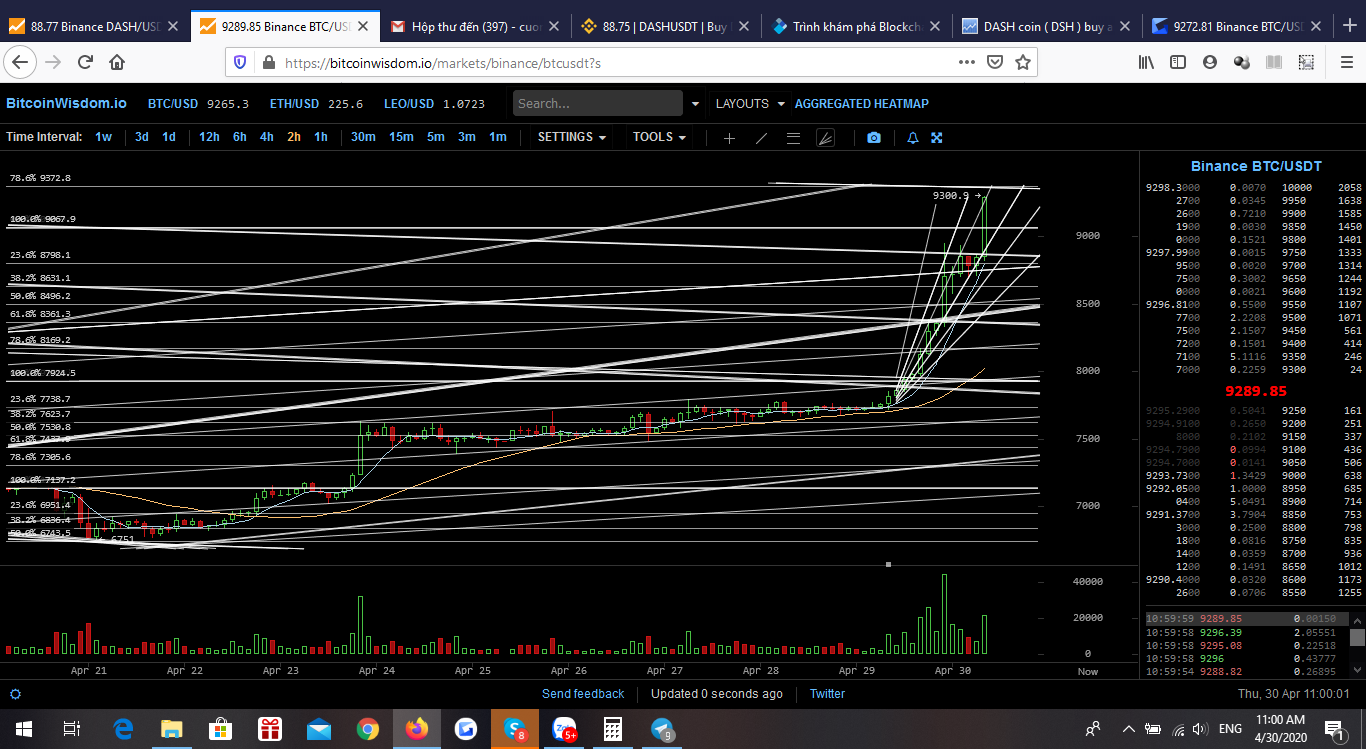
Task: Expand the market search dropdown arrow
Action: click(x=696, y=103)
